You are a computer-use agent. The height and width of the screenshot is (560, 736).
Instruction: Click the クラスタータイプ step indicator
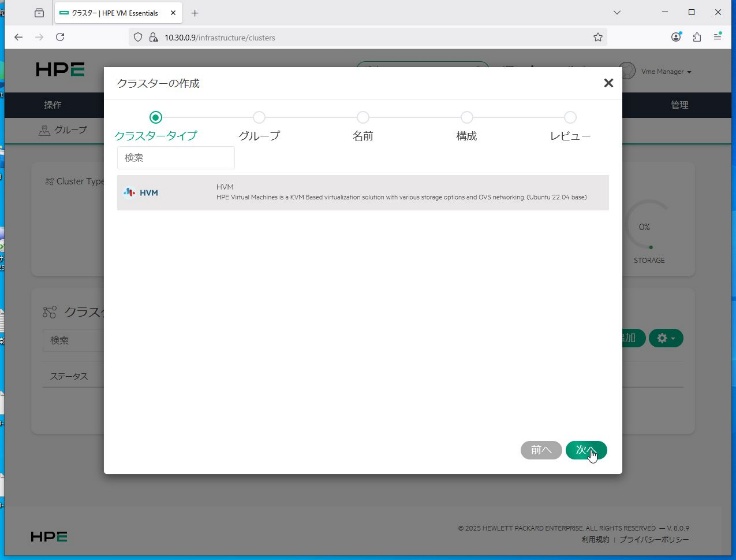coord(155,117)
